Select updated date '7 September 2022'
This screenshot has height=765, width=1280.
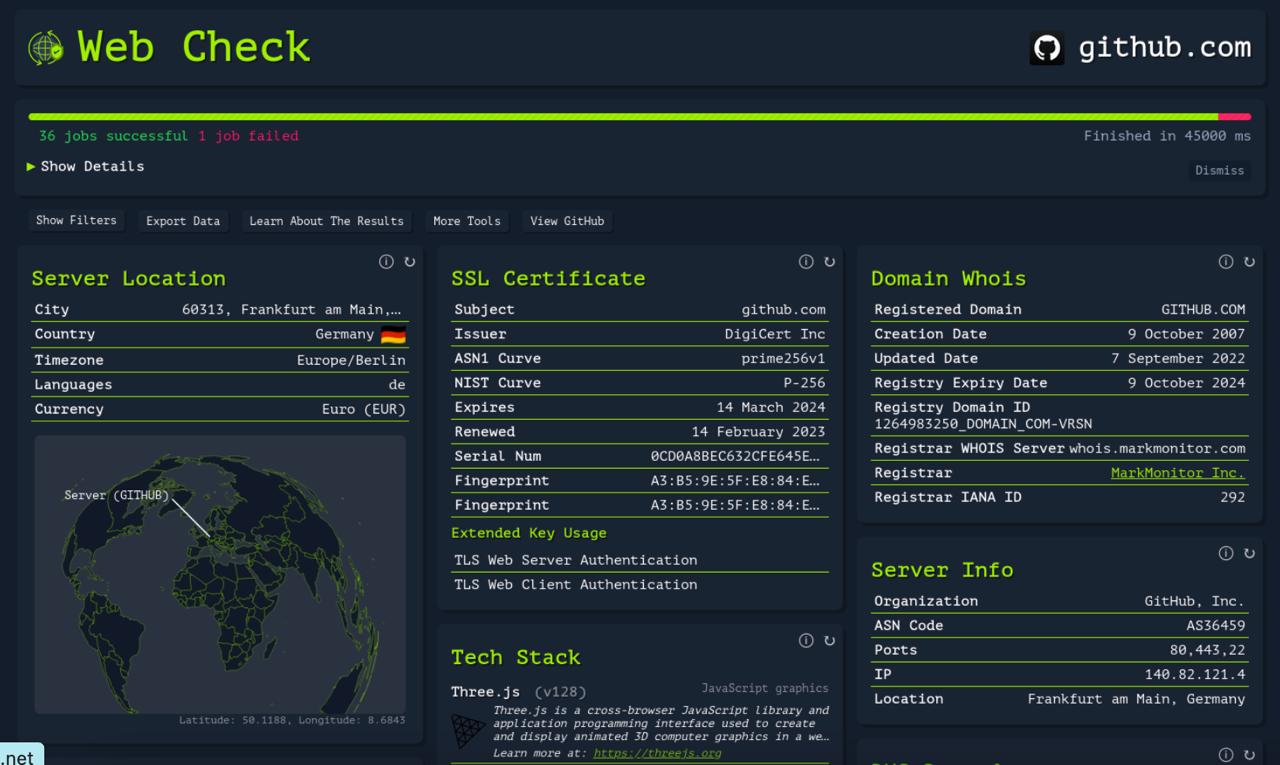tap(1178, 359)
